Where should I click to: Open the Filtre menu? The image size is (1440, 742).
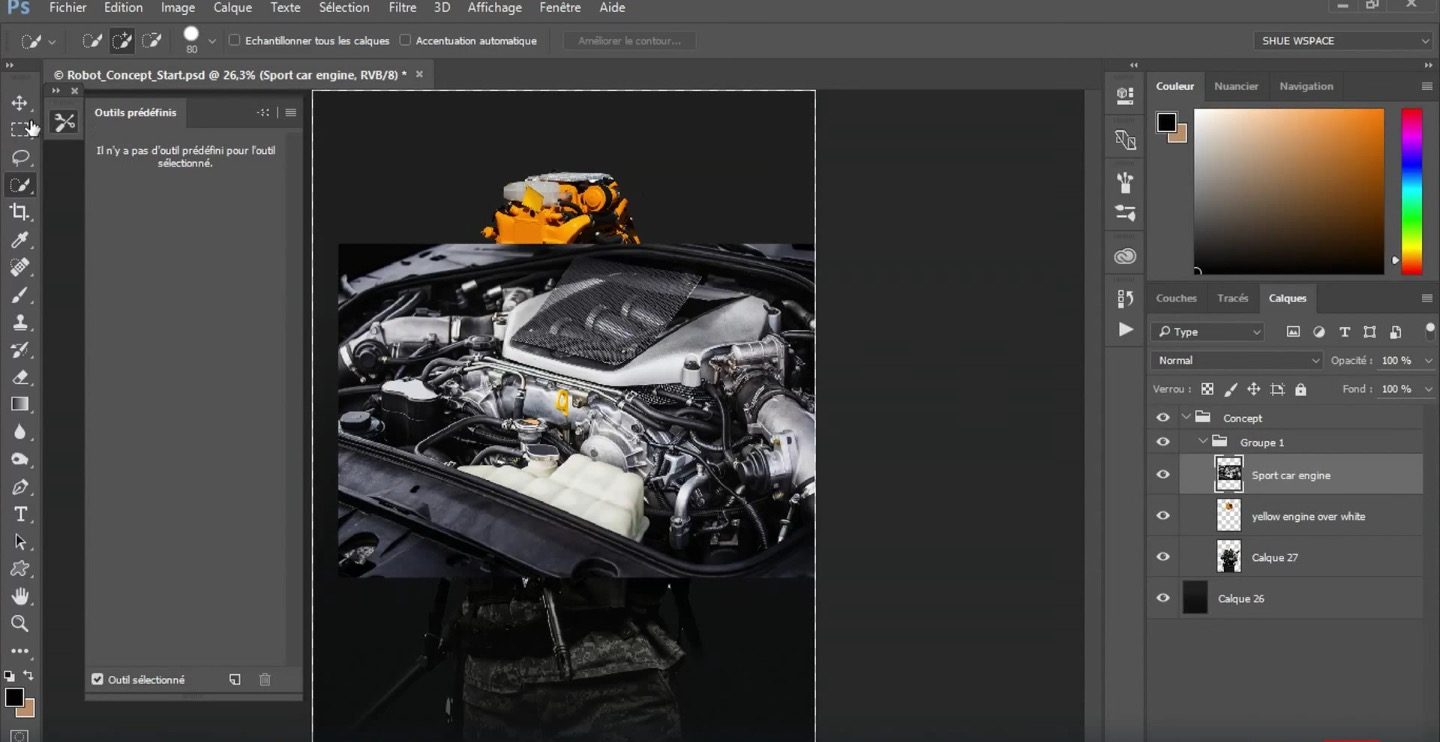(x=402, y=8)
